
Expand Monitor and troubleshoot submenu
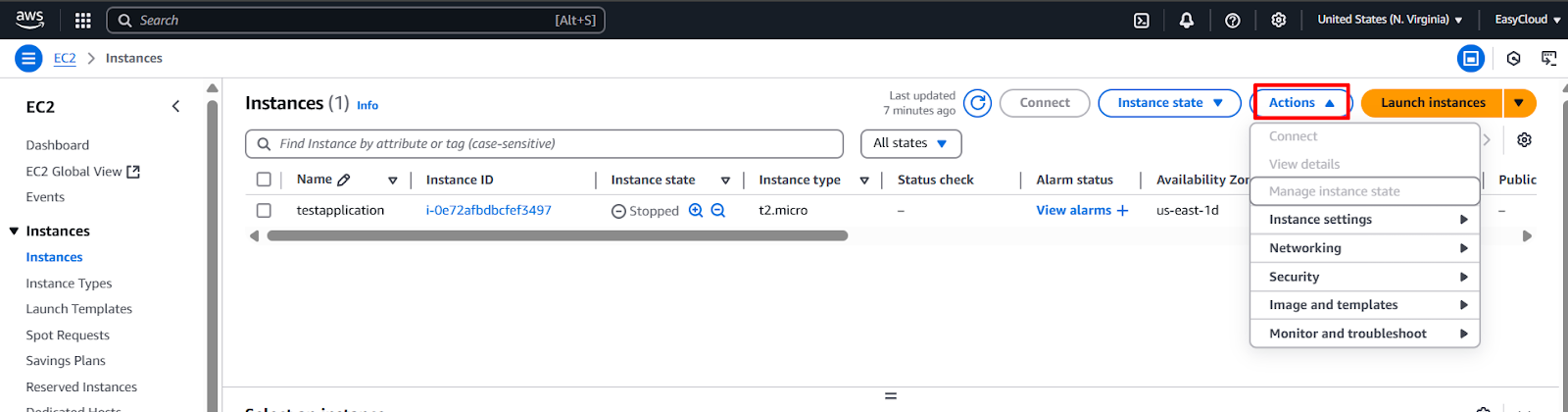[1364, 334]
